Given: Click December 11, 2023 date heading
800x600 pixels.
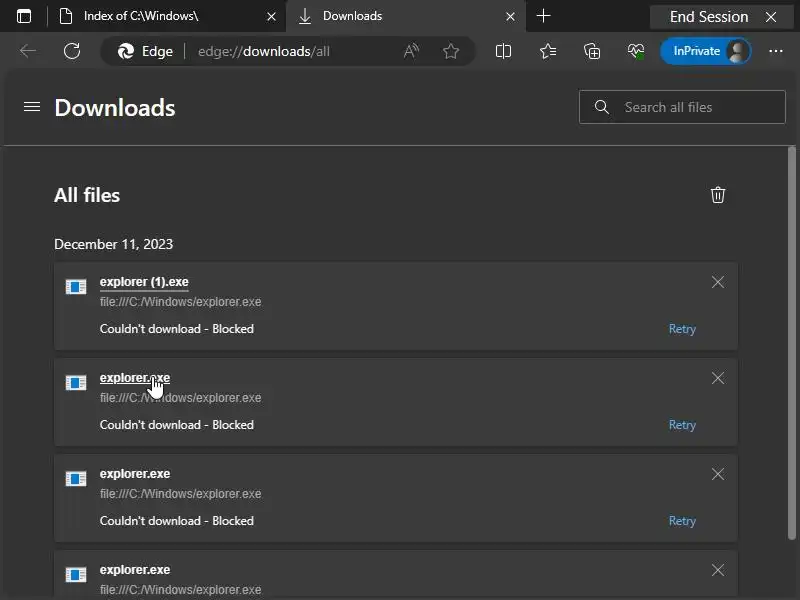Looking at the screenshot, I should tap(113, 244).
